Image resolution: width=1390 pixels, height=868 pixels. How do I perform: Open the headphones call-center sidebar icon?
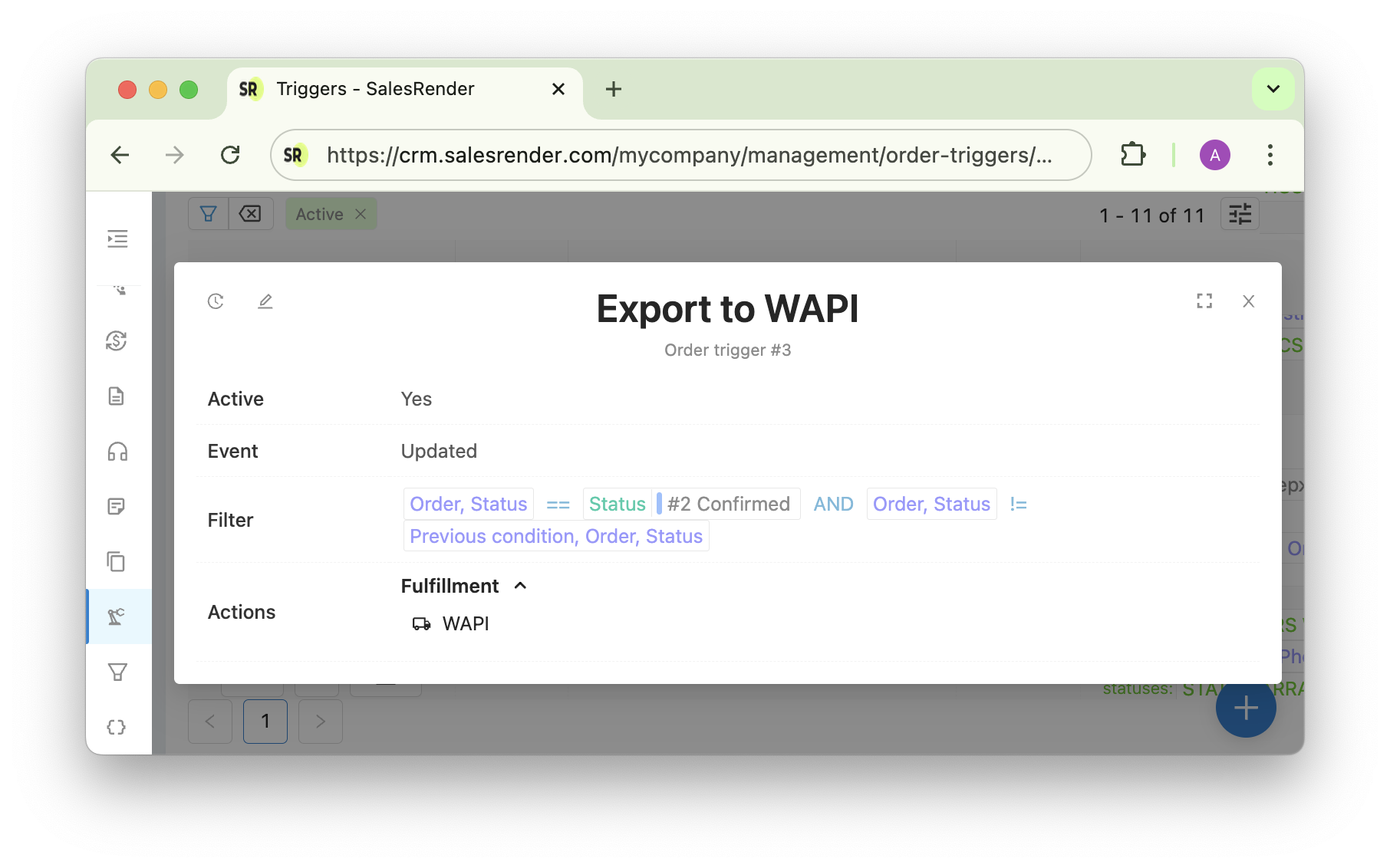pyautogui.click(x=117, y=451)
